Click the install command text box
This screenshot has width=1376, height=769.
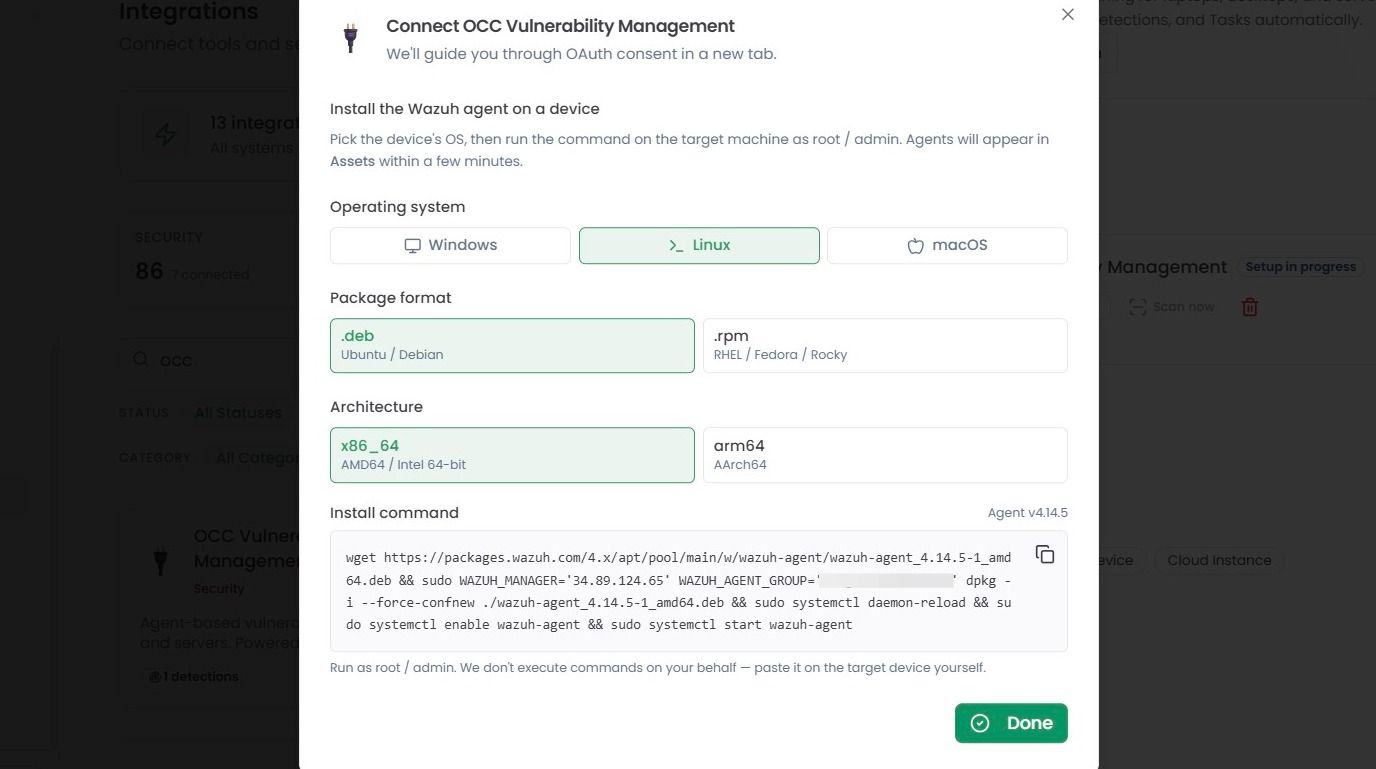(699, 591)
